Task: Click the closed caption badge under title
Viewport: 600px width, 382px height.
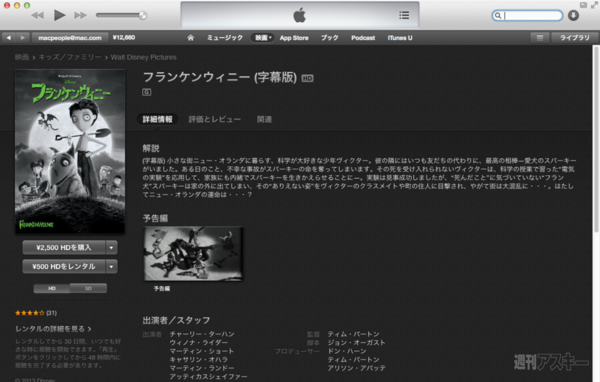Action: (x=147, y=92)
